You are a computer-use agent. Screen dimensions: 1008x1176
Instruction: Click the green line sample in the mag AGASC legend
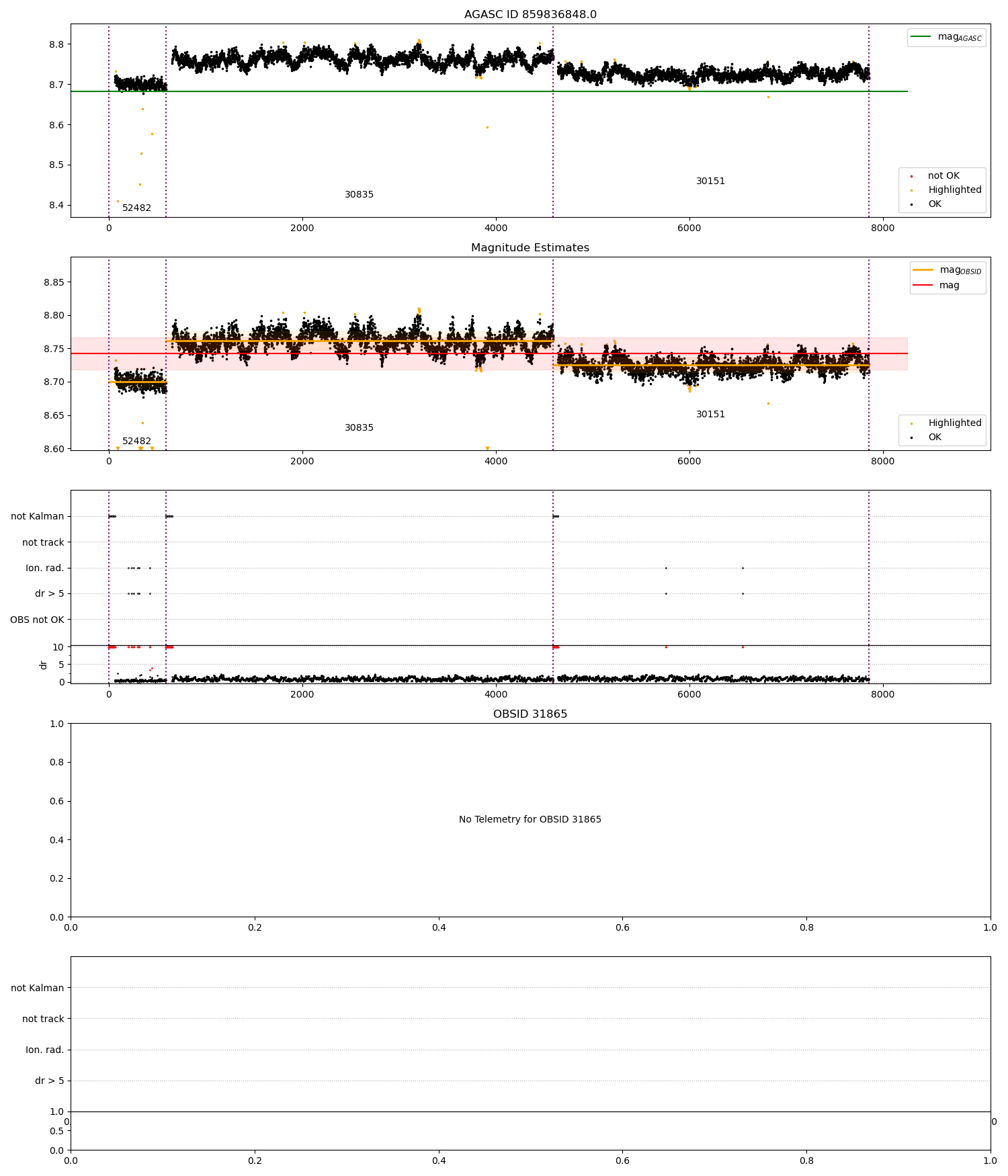point(921,37)
